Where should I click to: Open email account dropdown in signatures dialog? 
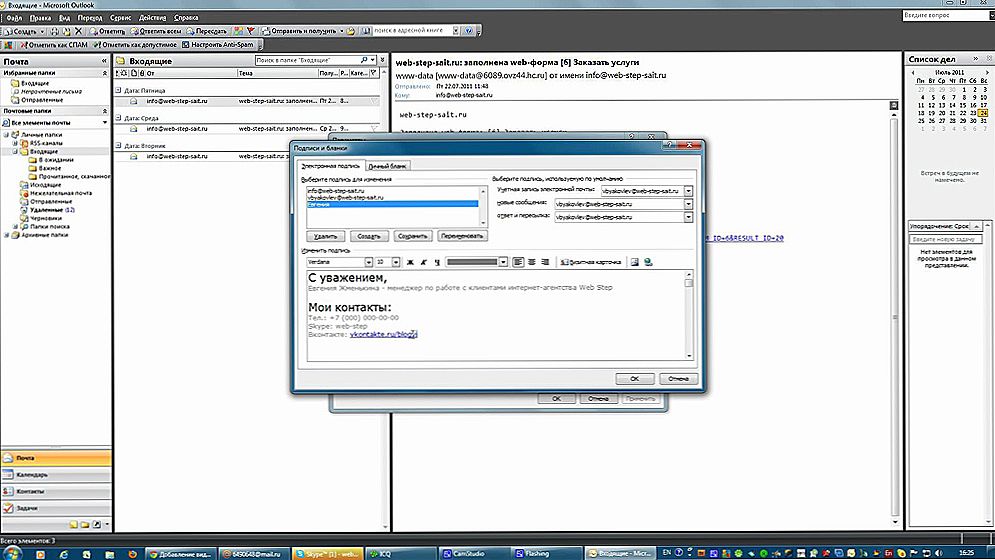pyautogui.click(x=688, y=190)
